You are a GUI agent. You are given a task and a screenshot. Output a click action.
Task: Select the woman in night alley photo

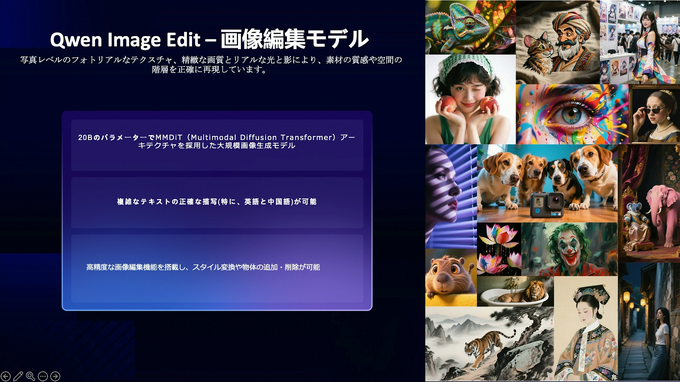click(x=649, y=322)
